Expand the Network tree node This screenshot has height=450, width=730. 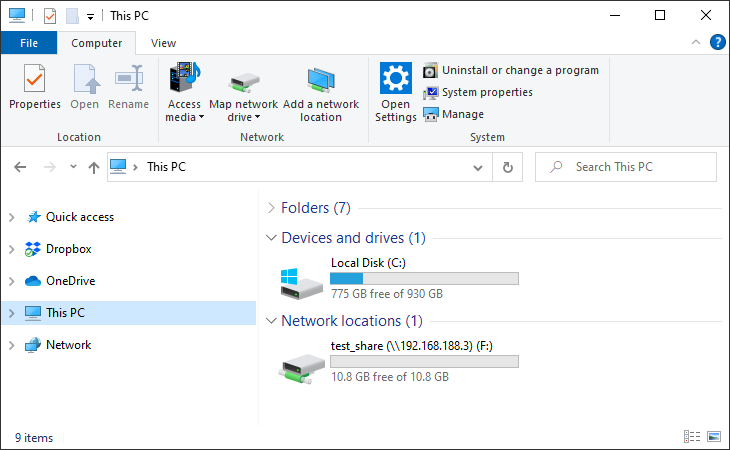pyautogui.click(x=12, y=345)
